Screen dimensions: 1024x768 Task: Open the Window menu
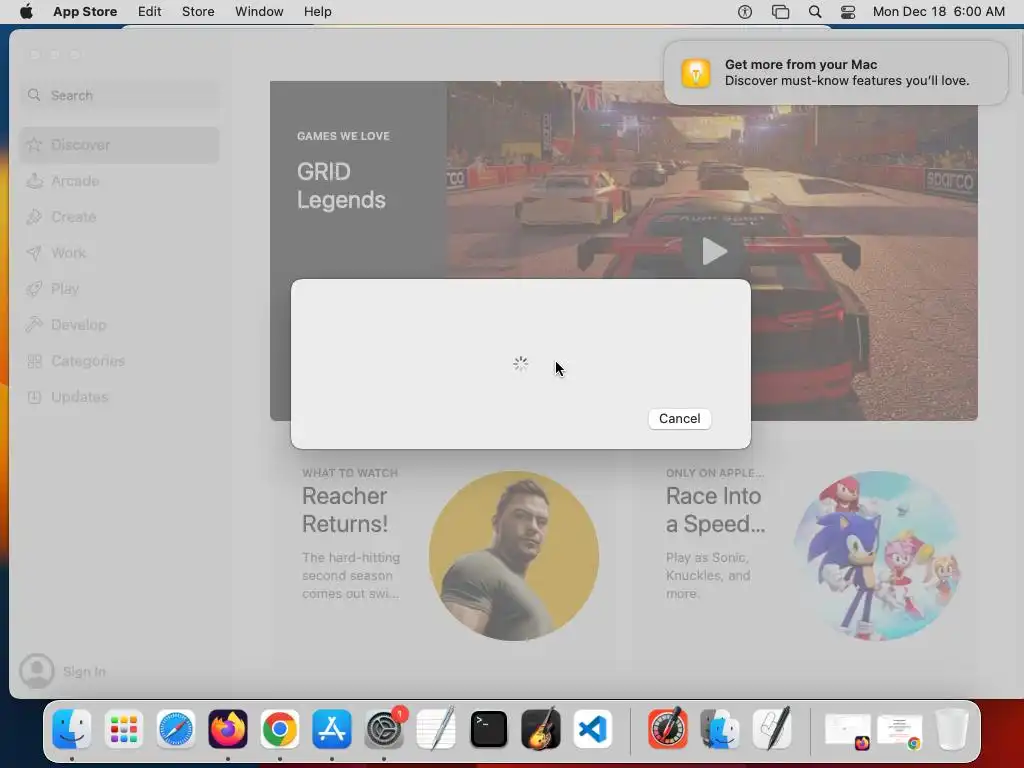[259, 12]
